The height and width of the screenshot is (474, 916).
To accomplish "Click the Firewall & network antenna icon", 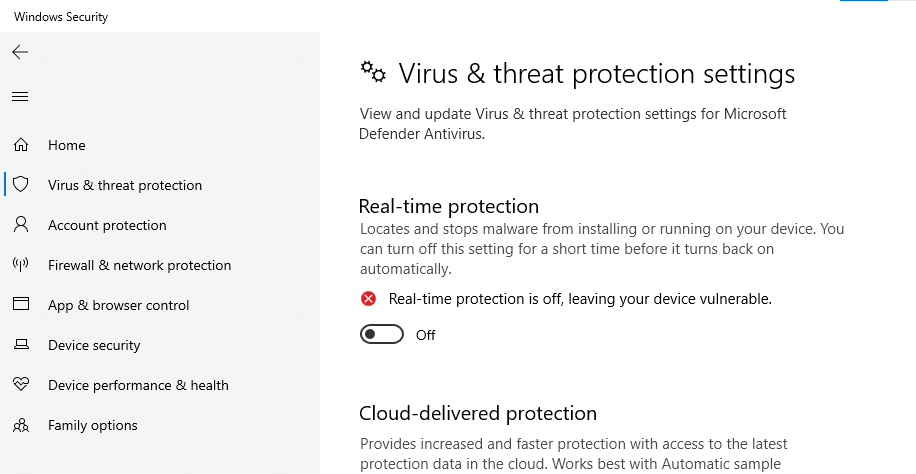I will [x=20, y=265].
